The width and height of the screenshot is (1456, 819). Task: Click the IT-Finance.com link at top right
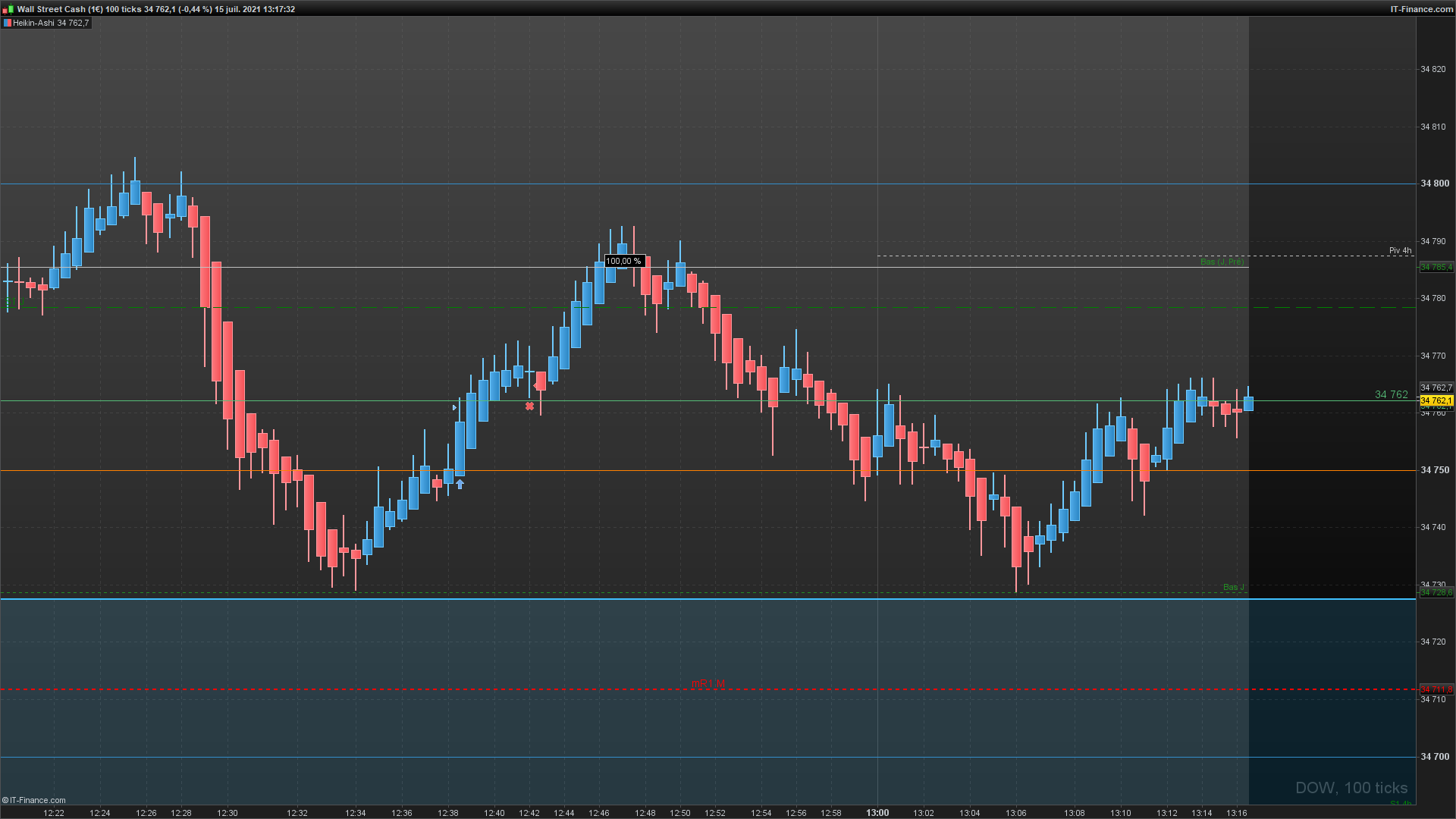click(1421, 9)
